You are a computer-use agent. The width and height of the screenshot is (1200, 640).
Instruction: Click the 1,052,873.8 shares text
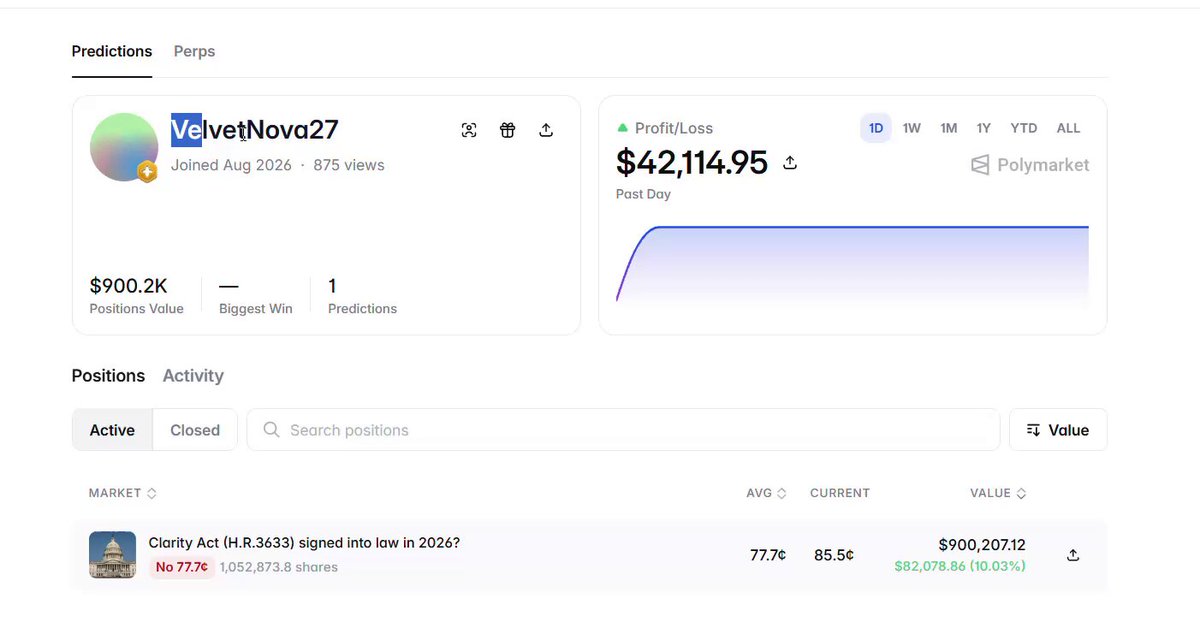click(x=279, y=567)
